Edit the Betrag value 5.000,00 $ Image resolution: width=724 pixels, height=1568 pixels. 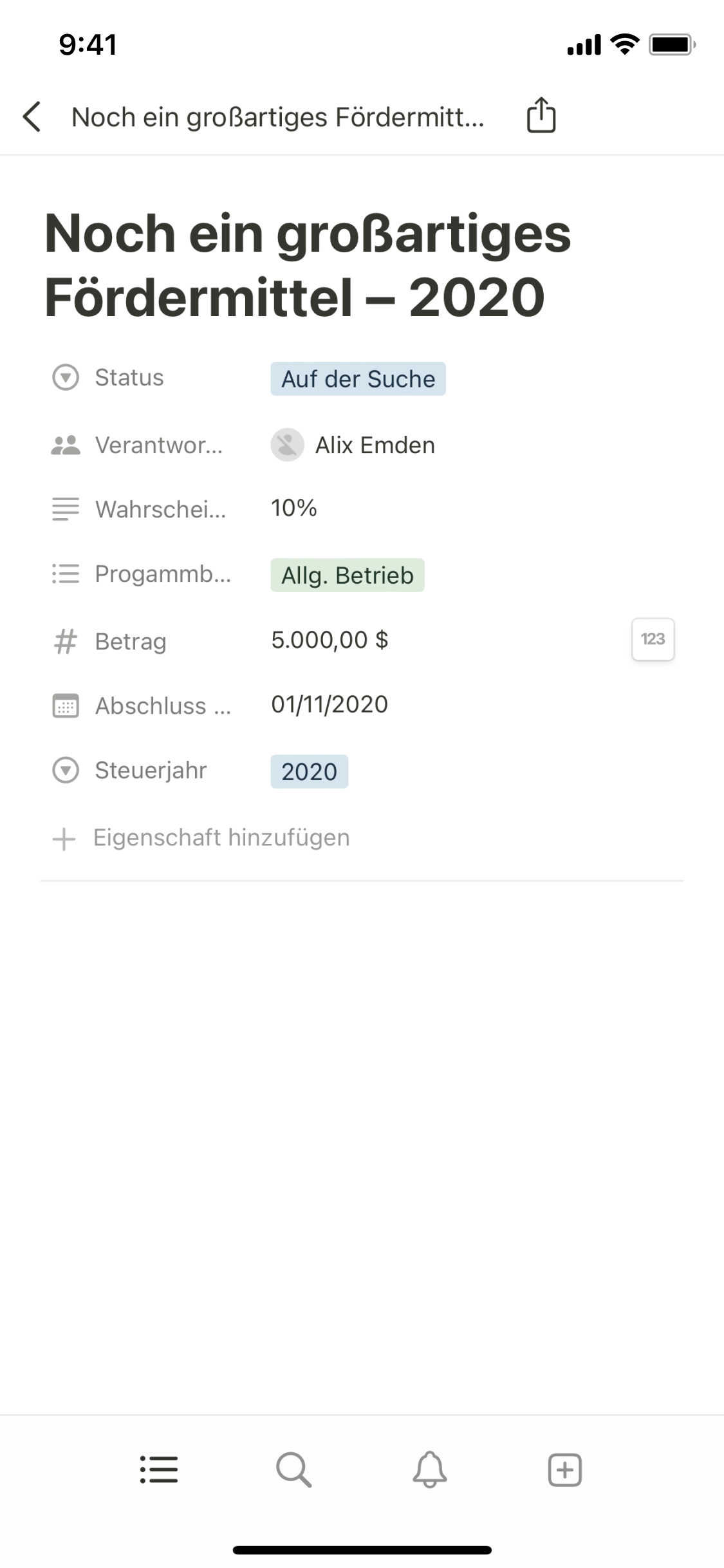tap(330, 640)
